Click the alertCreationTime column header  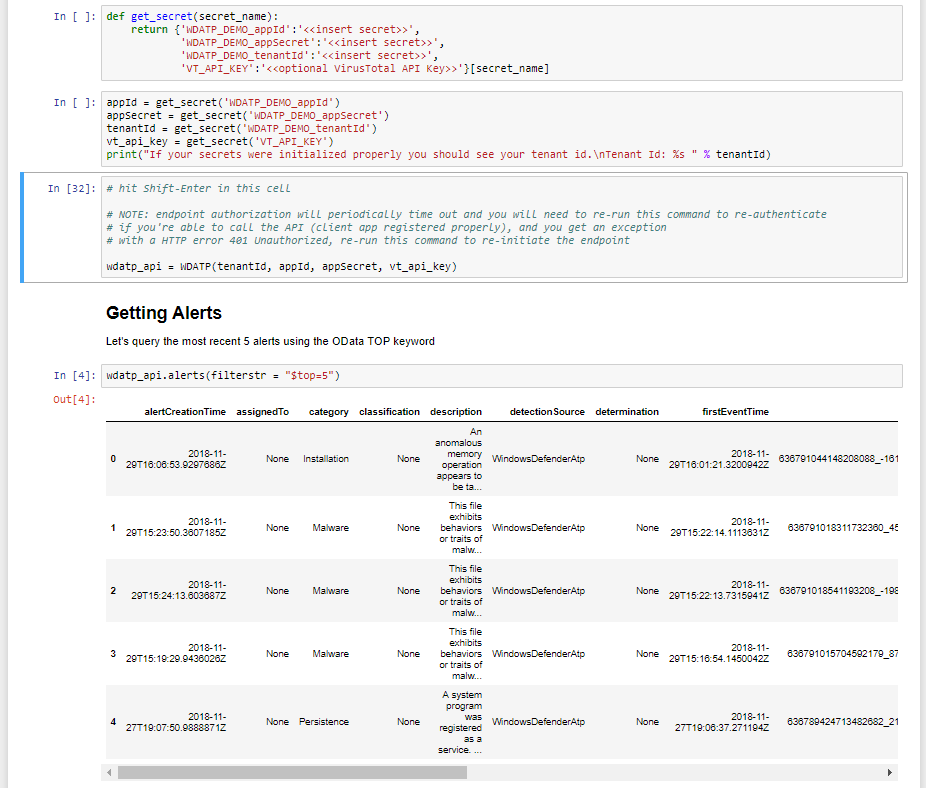tap(185, 412)
